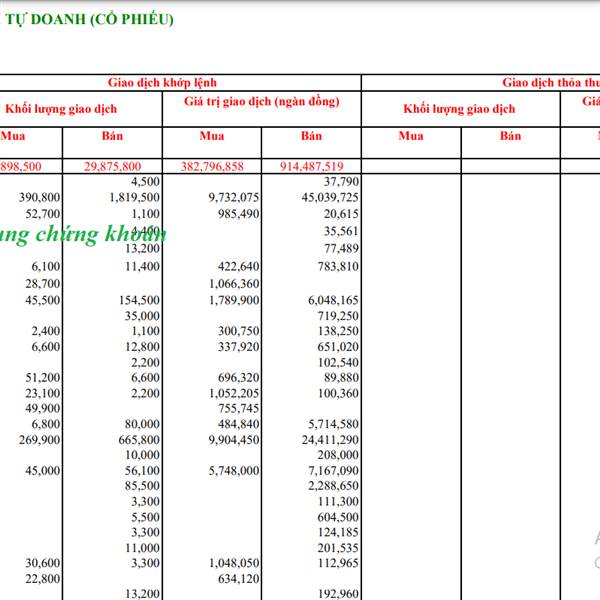
Task: Click the volume 665,800
Action: (139, 440)
